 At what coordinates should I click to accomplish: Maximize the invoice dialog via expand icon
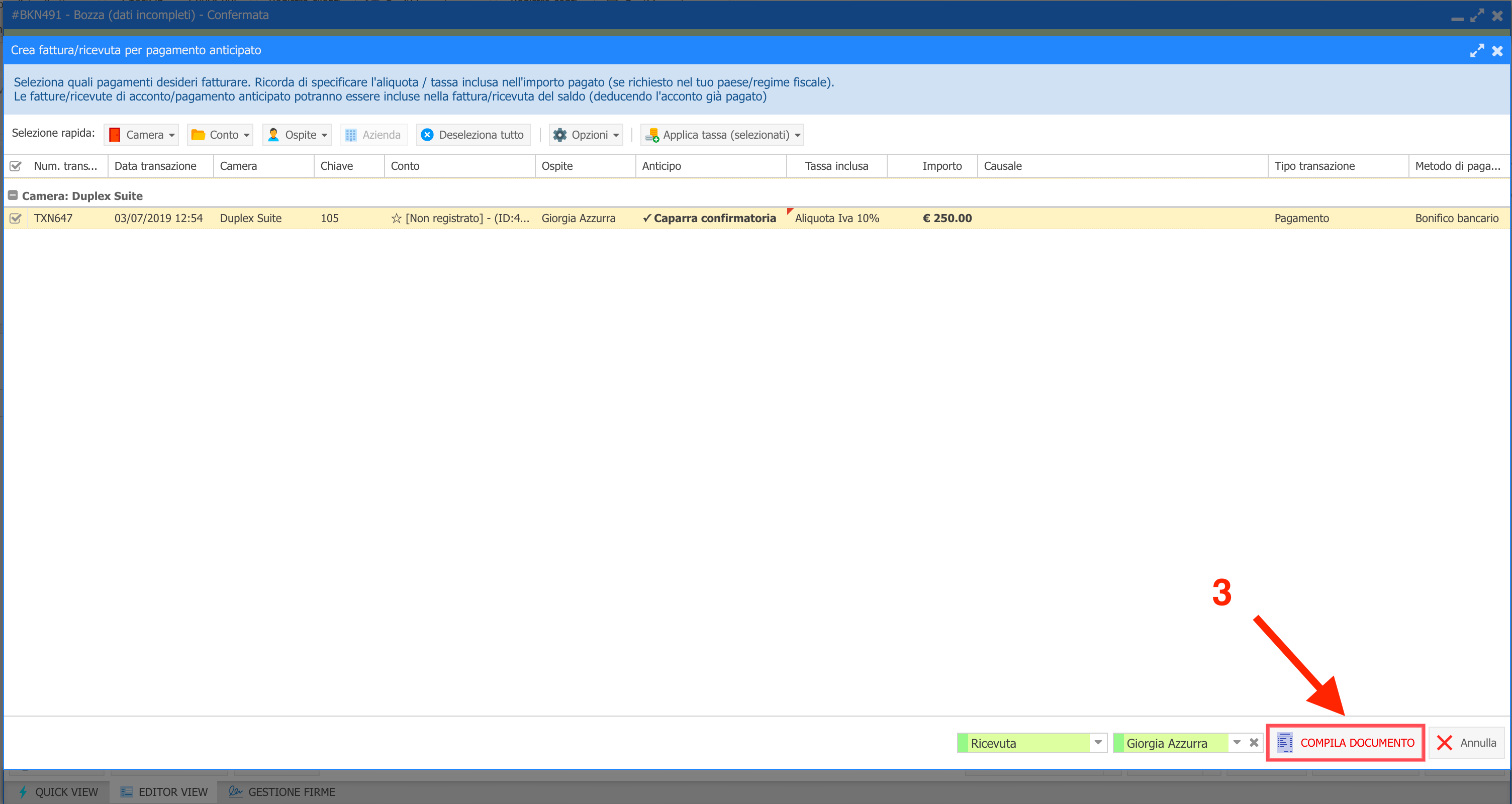point(1477,50)
